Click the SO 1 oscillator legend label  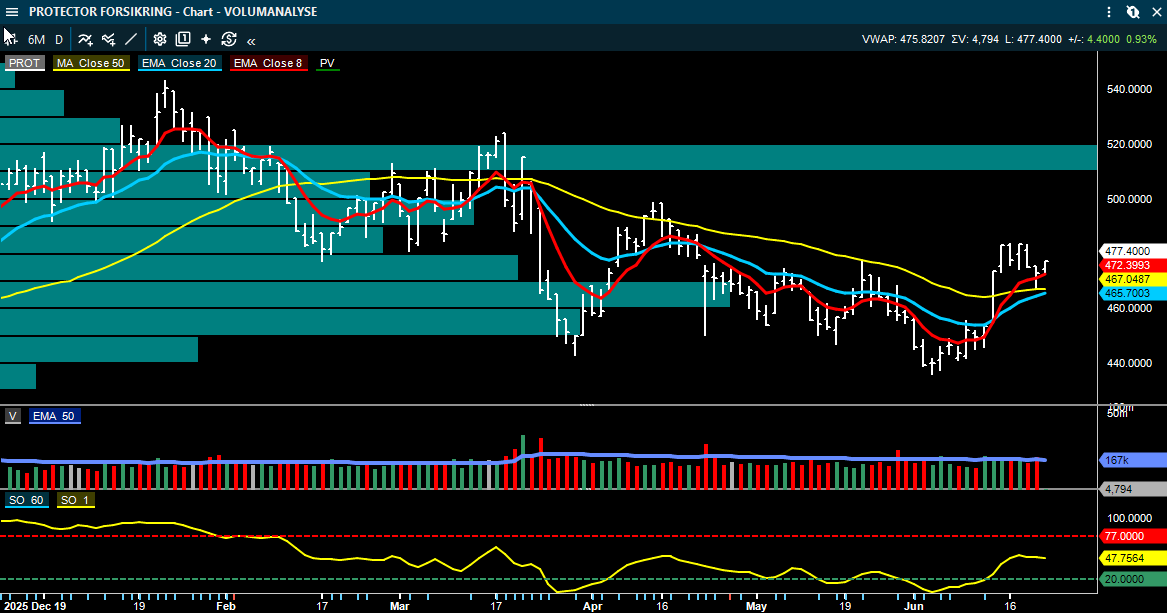(74, 500)
